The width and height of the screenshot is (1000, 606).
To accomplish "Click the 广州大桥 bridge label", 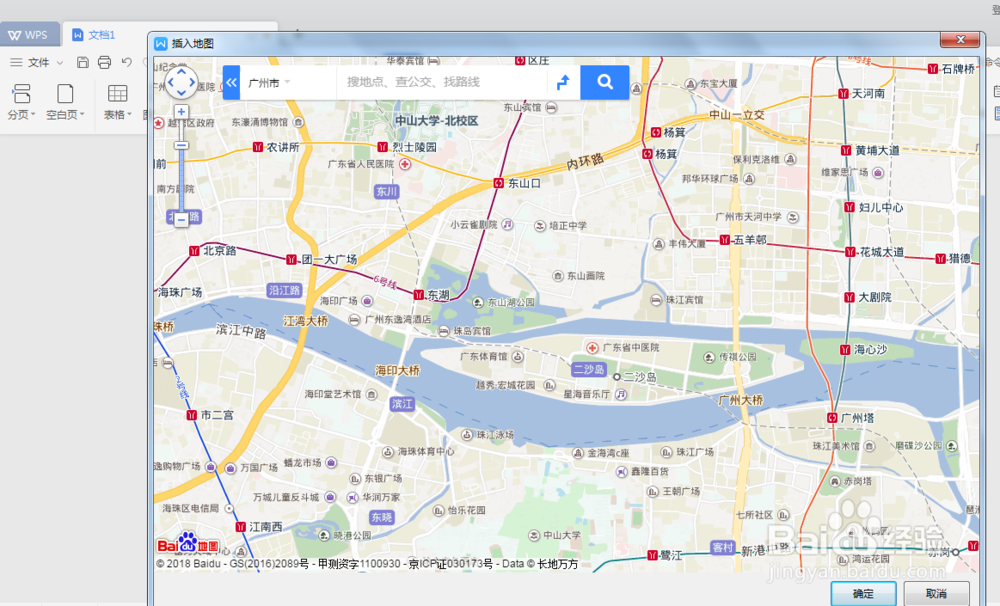I will pyautogui.click(x=740, y=400).
